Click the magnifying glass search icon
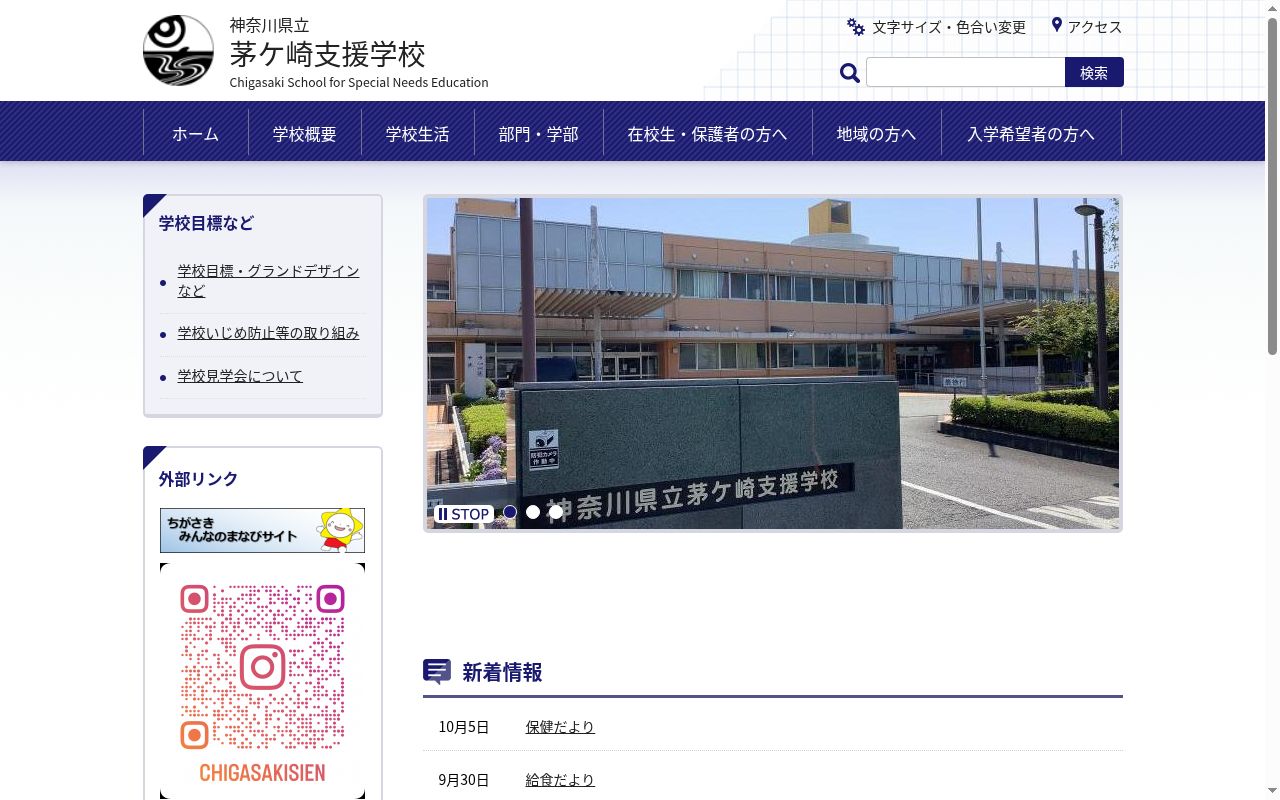The height and width of the screenshot is (800, 1280). [850, 73]
